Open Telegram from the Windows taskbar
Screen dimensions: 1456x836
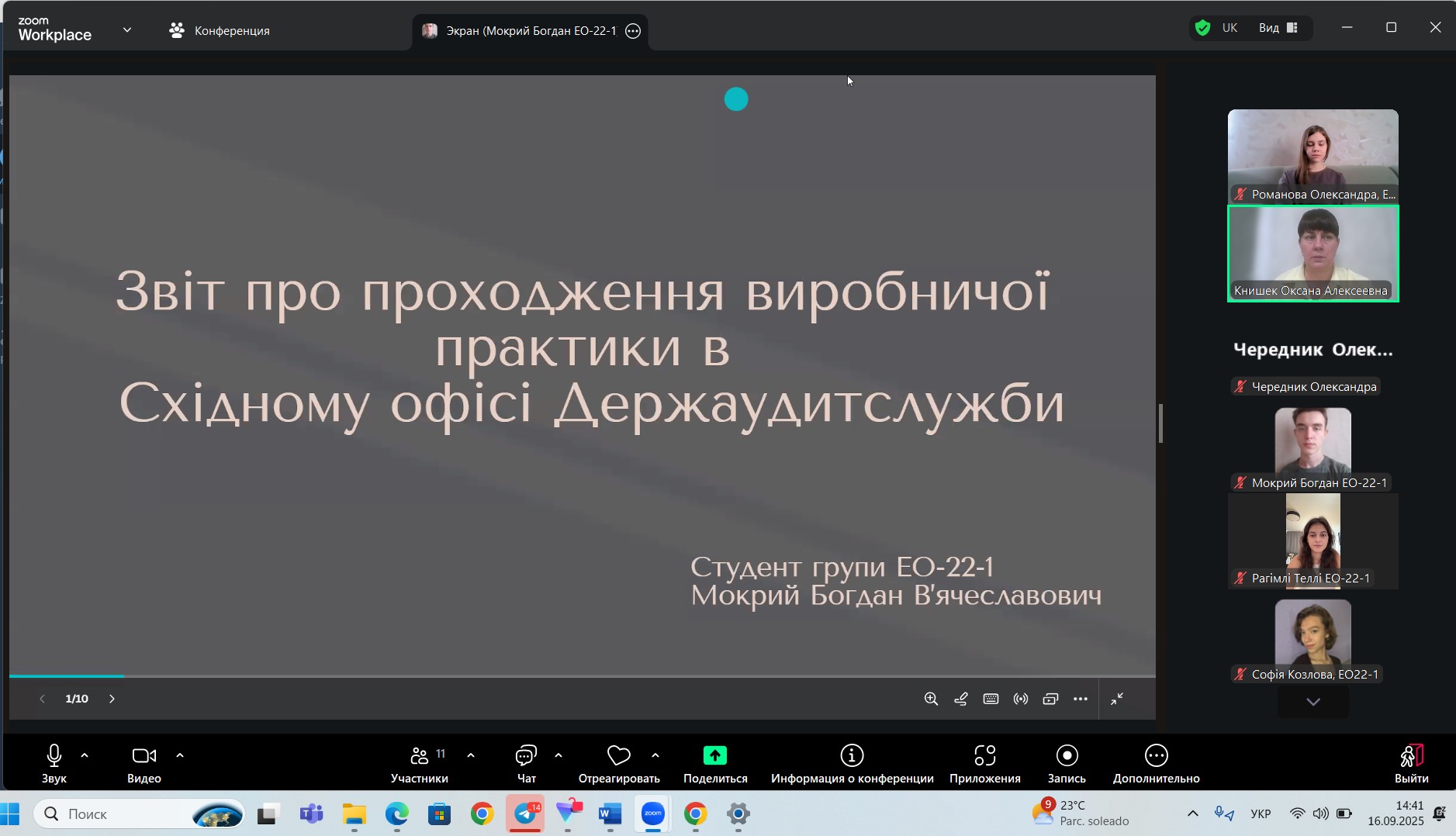click(525, 814)
